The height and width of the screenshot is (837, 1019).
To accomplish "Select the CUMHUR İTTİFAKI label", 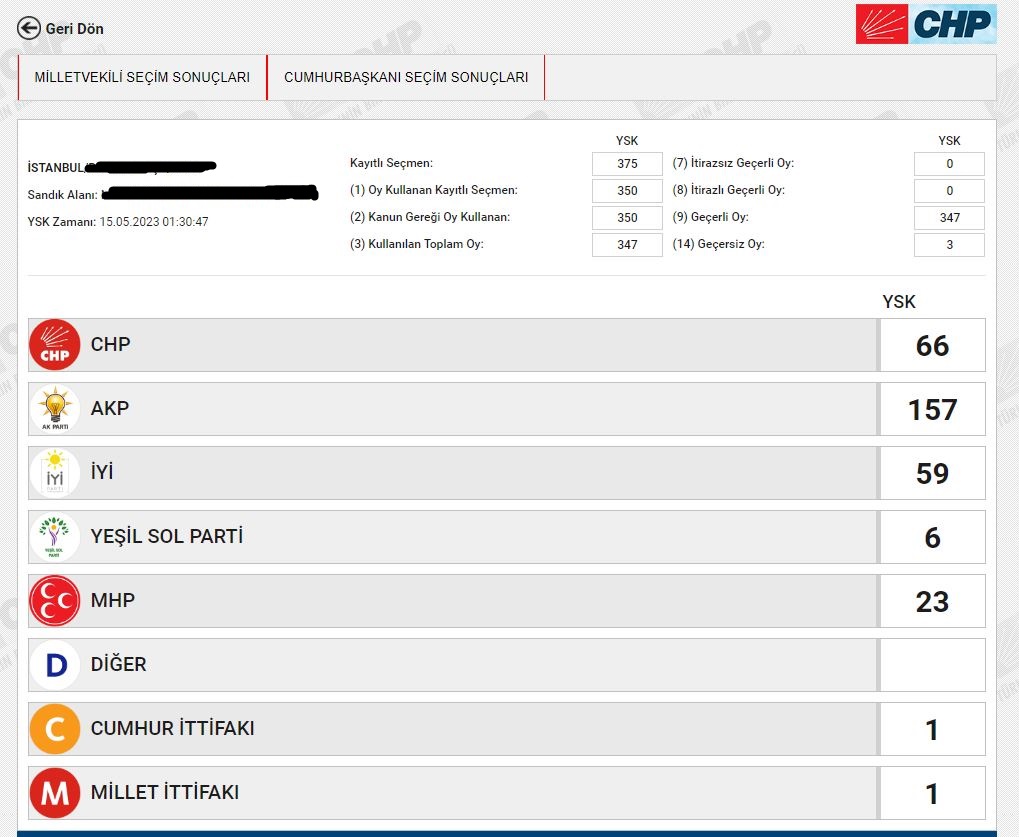I will click(x=172, y=728).
